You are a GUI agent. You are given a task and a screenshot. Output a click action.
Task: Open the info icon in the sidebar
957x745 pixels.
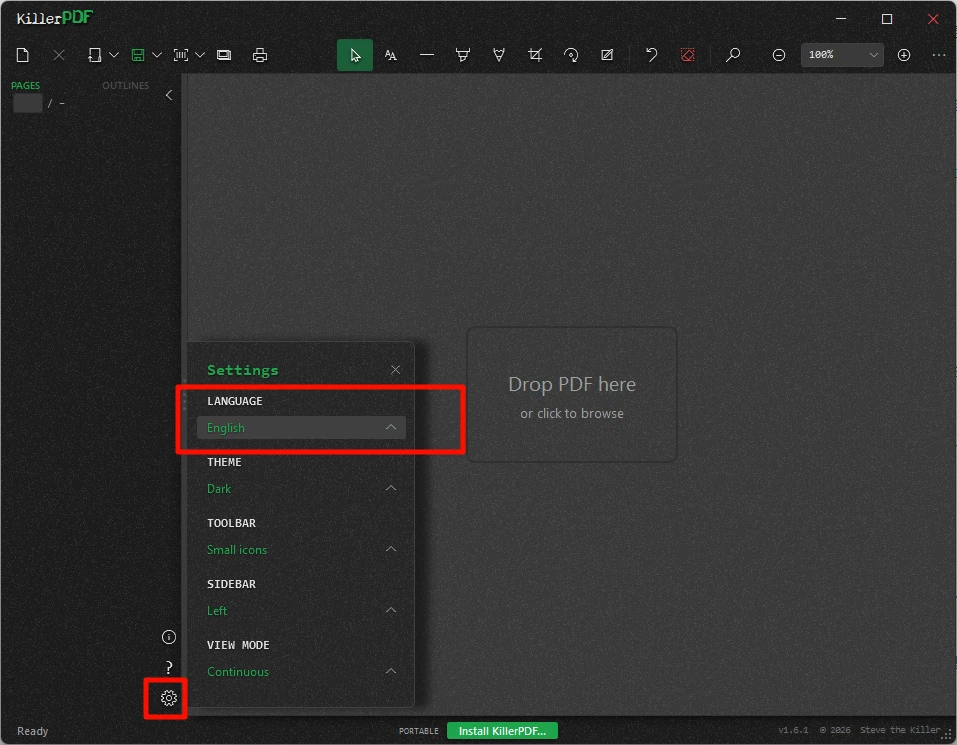(168, 637)
